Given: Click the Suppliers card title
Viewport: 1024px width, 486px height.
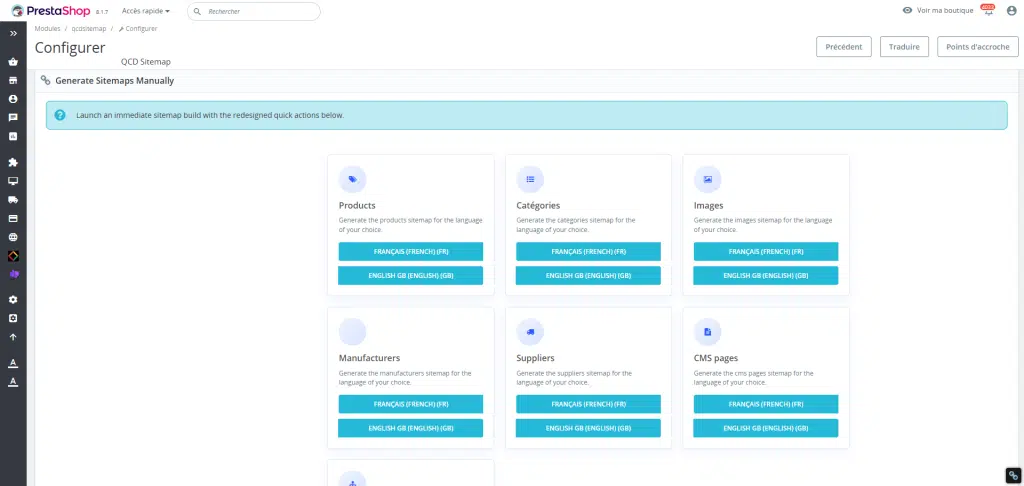Looking at the screenshot, I should point(536,358).
